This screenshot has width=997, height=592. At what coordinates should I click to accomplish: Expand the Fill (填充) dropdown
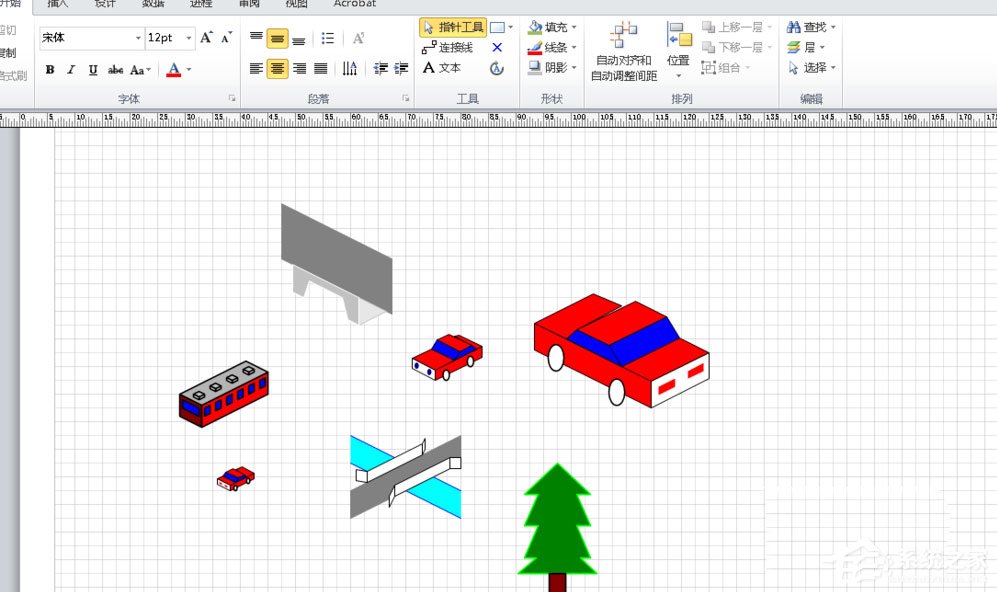pos(574,28)
